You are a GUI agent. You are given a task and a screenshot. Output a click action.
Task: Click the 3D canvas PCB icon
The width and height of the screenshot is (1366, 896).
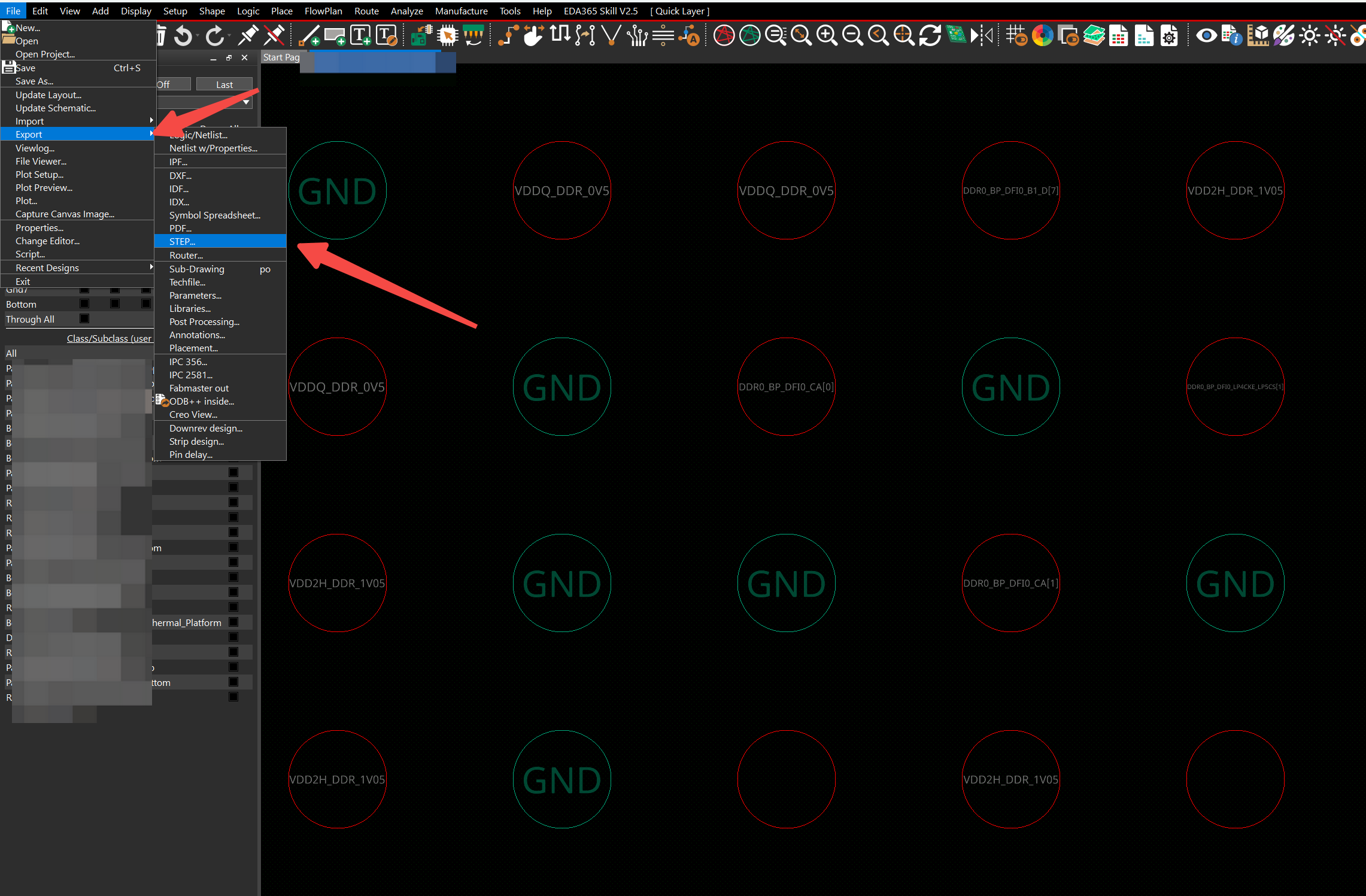[x=956, y=36]
